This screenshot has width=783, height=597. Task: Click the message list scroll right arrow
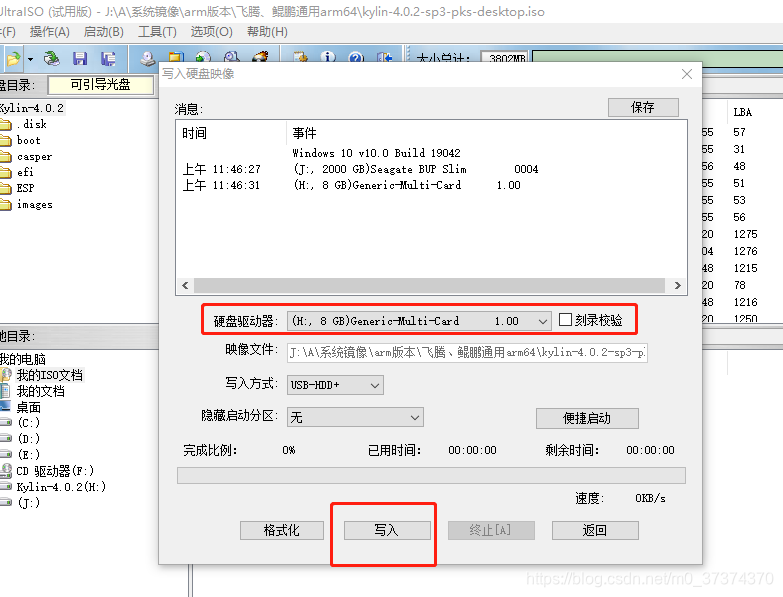(678, 286)
